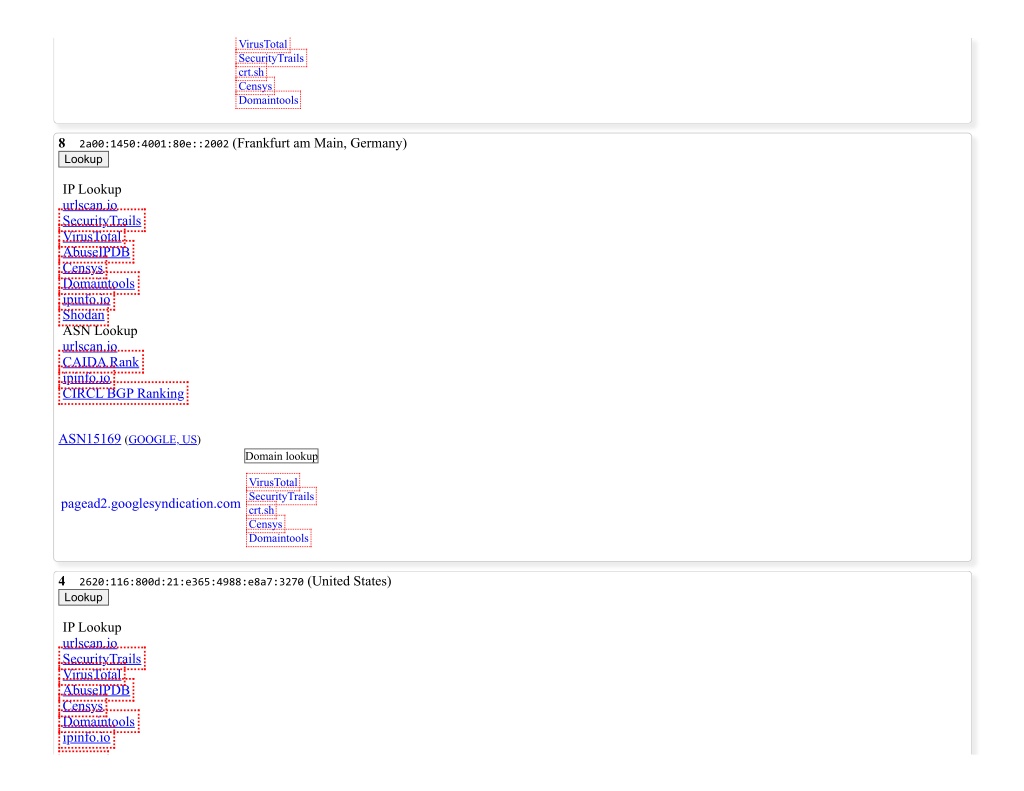Click the '(United States)' location text
Image resolution: width=1024 pixels, height=791 pixels.
[x=349, y=581]
